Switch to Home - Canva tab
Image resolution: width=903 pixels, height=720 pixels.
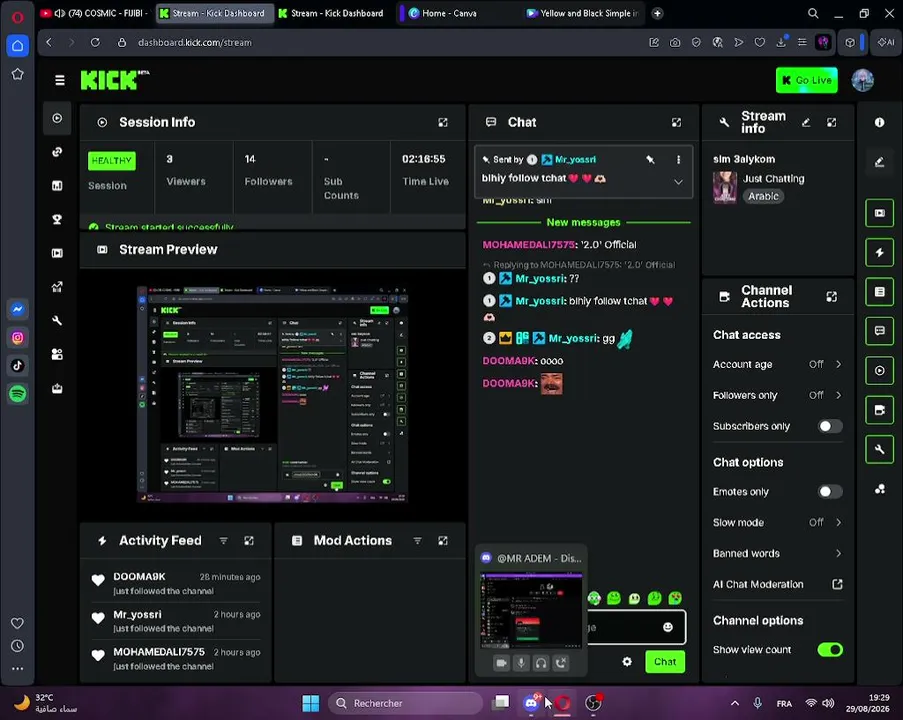(x=449, y=13)
